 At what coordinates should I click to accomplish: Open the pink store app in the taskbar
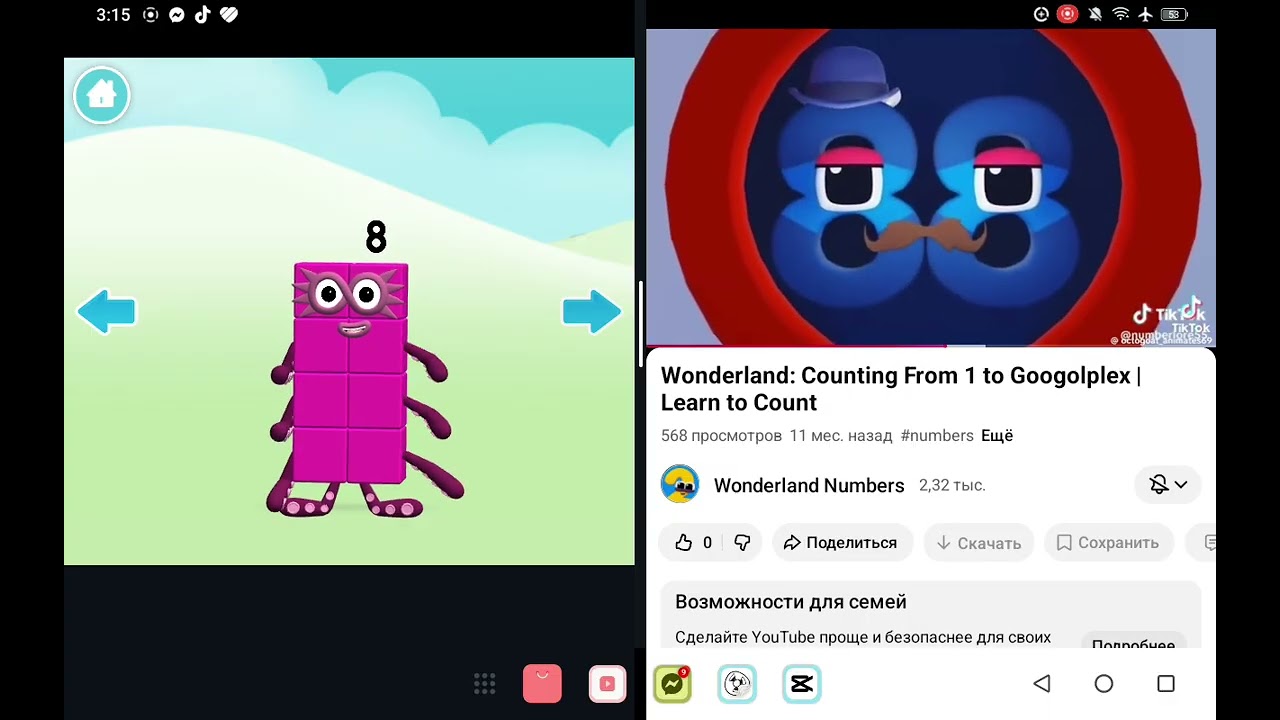(542, 684)
